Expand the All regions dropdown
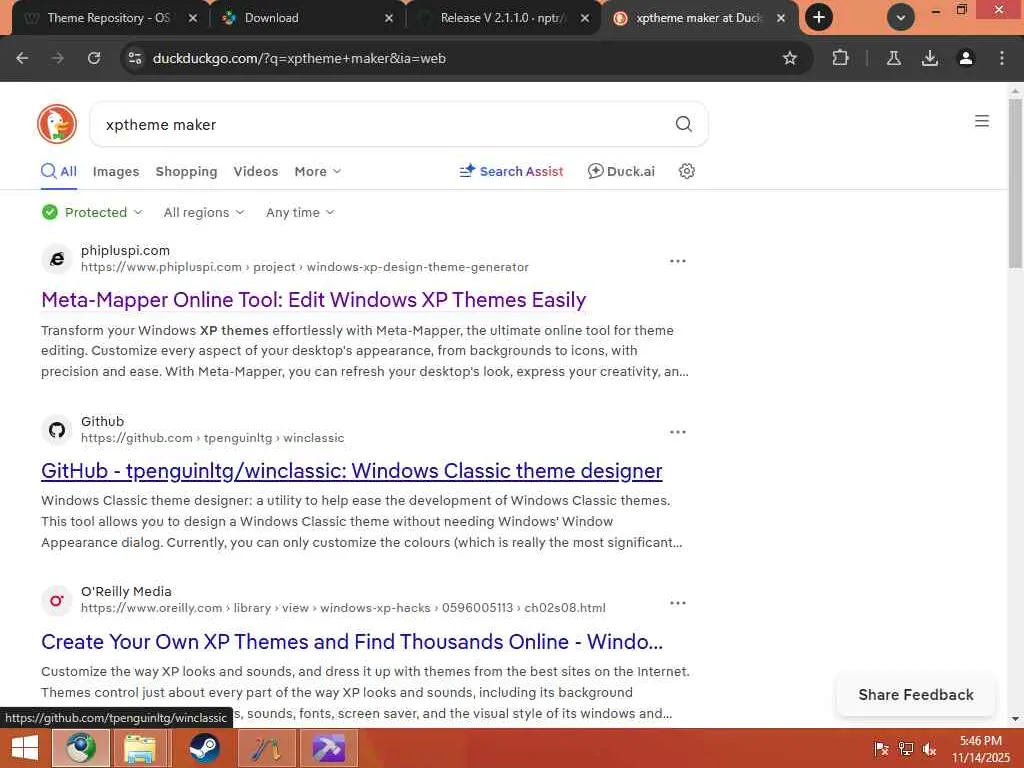Image resolution: width=1024 pixels, height=768 pixels. 204,212
